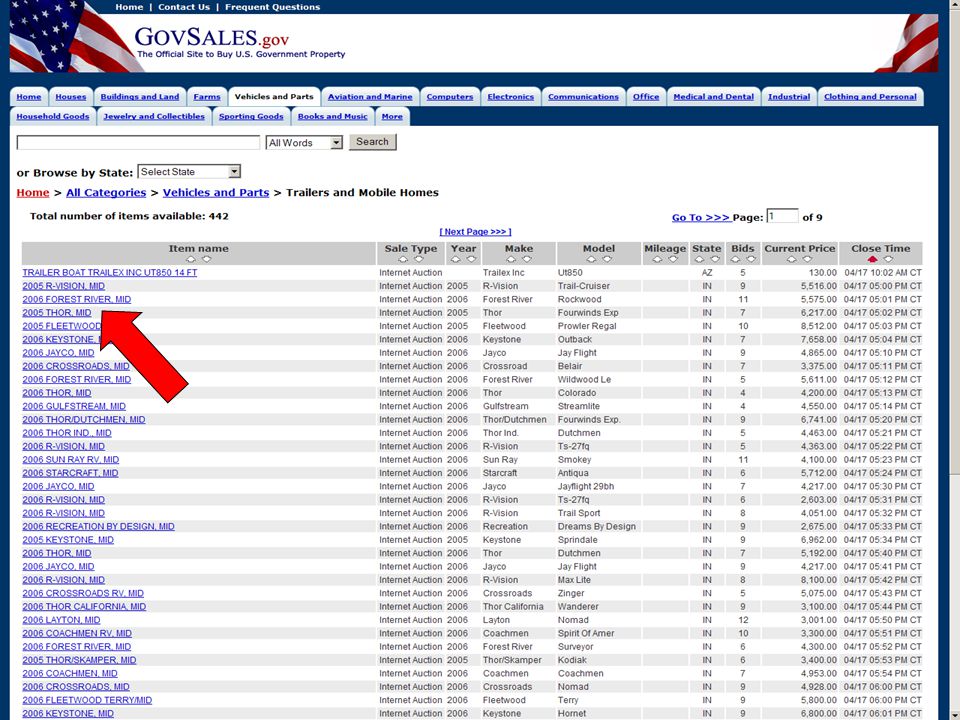Open Jewelry and Collectibles tab
The height and width of the screenshot is (720, 960).
pyautogui.click(x=154, y=116)
